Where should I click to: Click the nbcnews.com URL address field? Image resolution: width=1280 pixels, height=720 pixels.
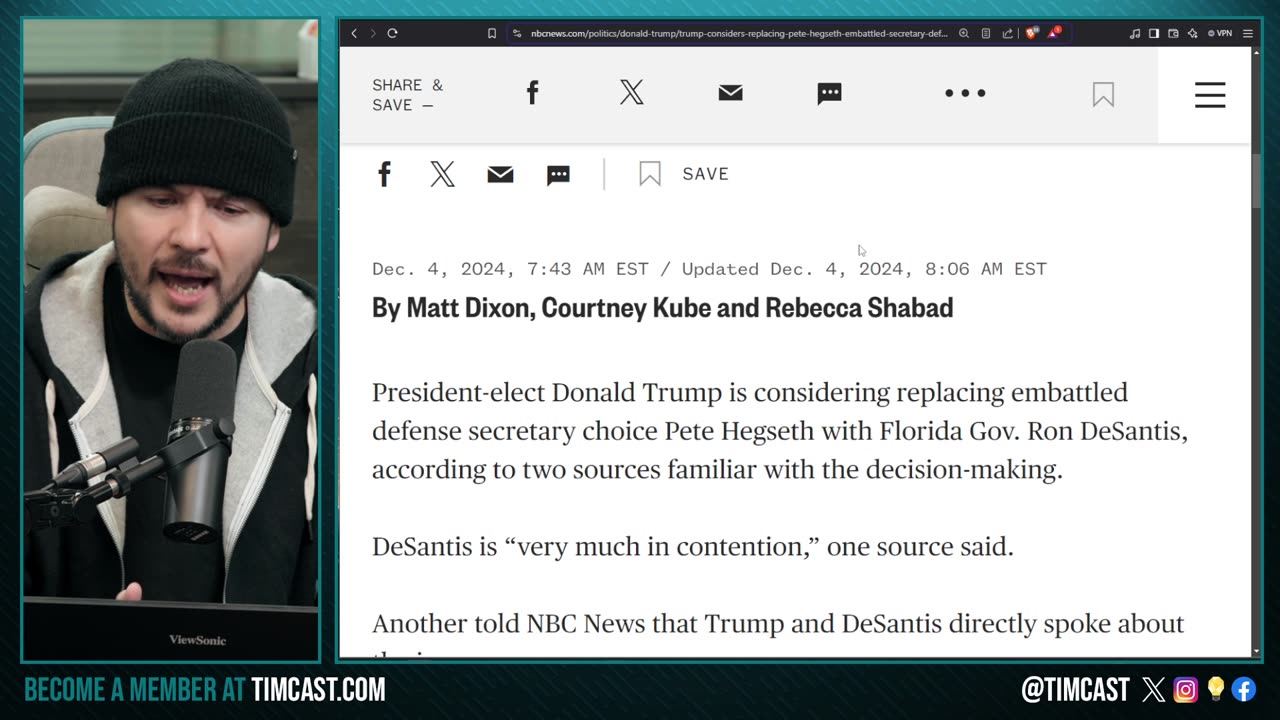point(739,33)
